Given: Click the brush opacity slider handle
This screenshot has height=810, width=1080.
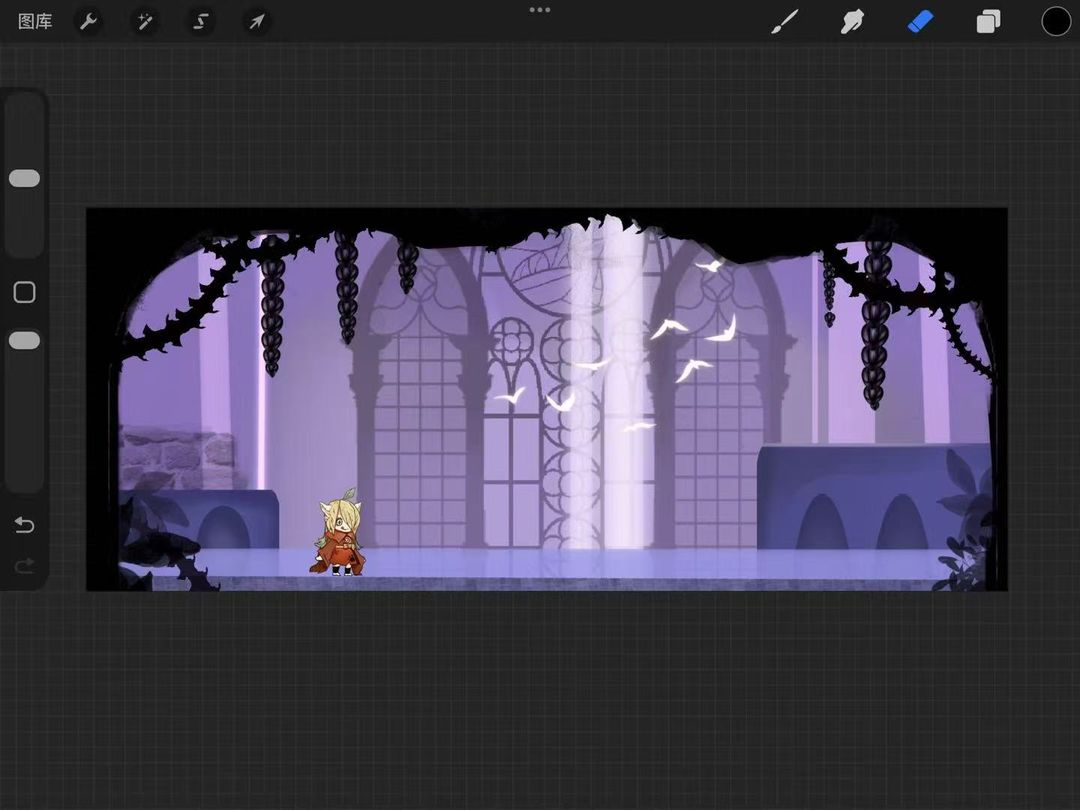Looking at the screenshot, I should point(24,341).
